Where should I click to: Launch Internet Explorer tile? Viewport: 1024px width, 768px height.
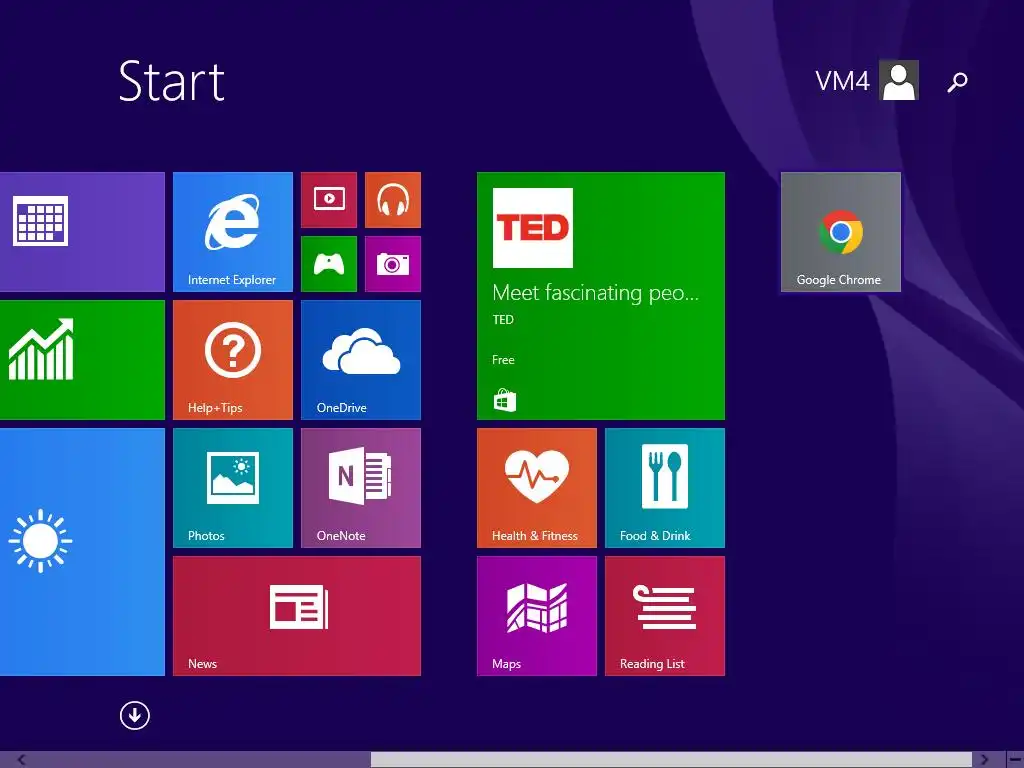pyautogui.click(x=232, y=232)
